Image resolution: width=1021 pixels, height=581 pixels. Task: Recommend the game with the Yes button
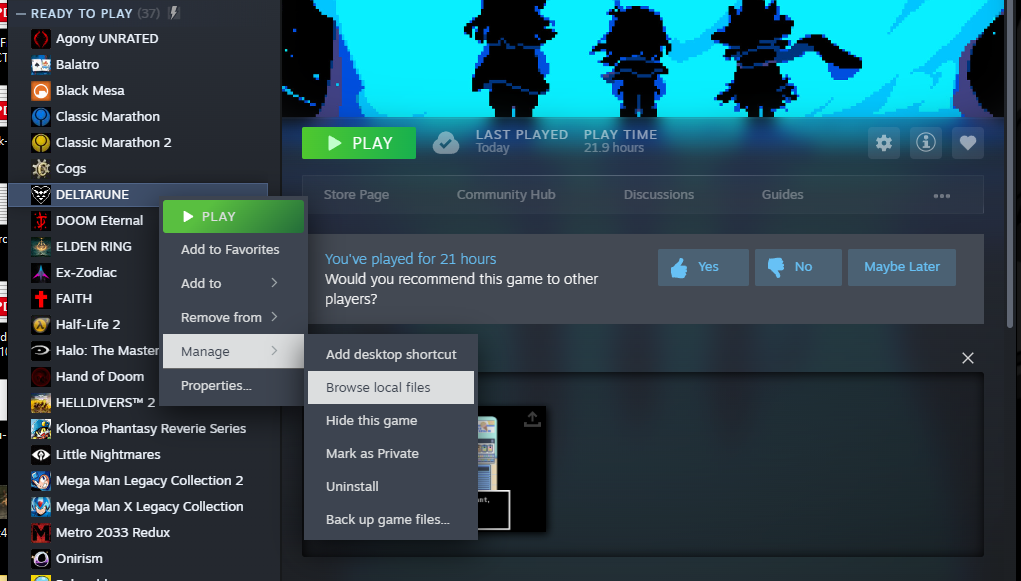click(703, 267)
